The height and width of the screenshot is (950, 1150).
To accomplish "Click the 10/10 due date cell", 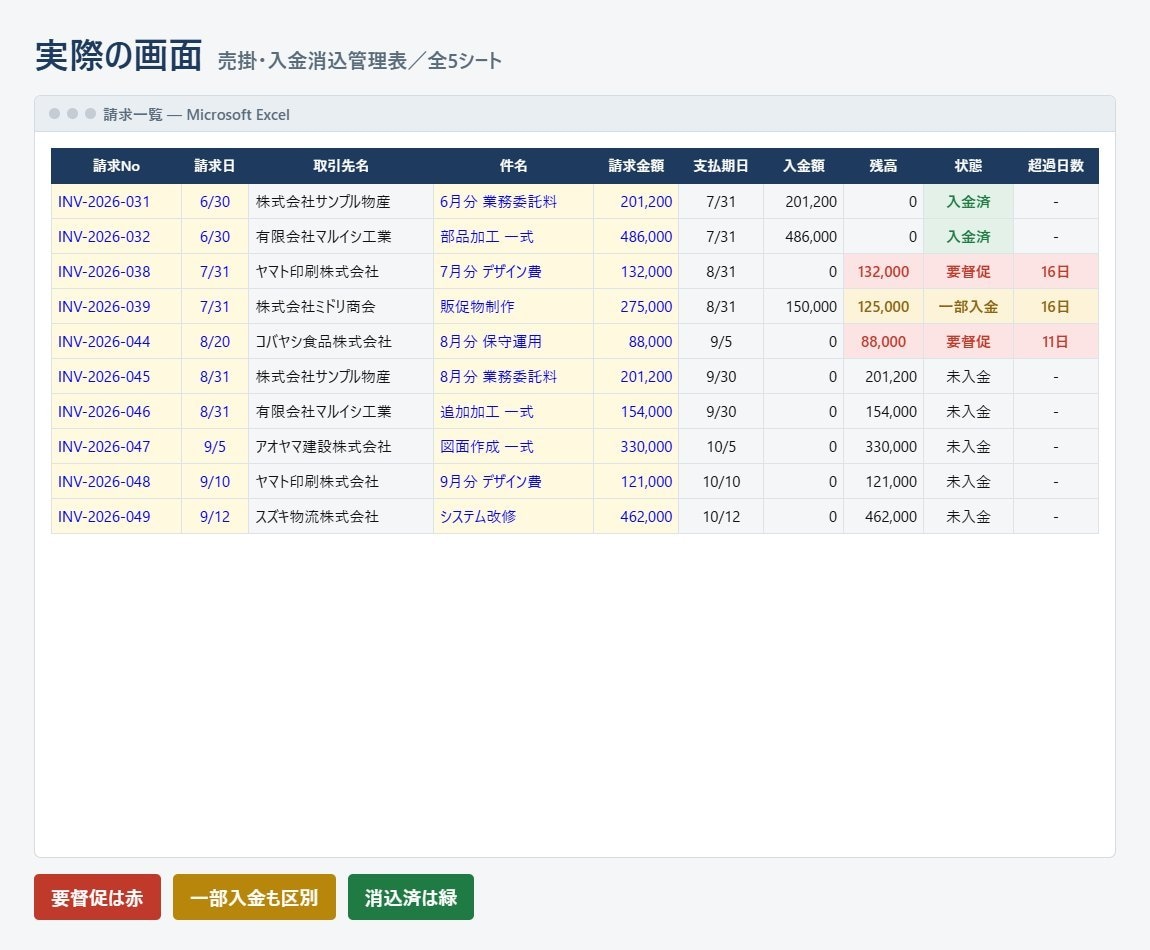I will (721, 481).
